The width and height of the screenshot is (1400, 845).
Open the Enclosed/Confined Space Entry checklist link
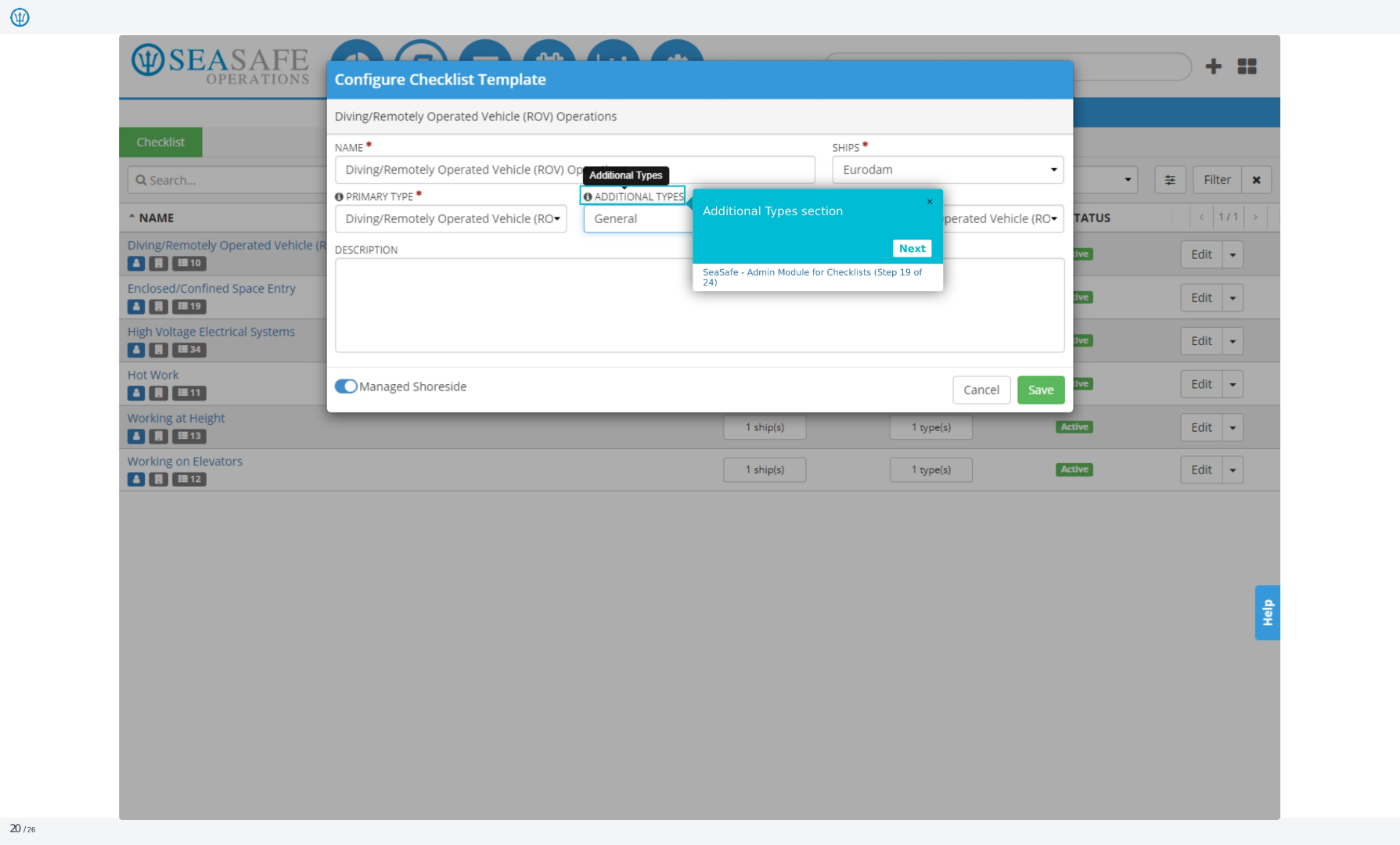coord(211,289)
